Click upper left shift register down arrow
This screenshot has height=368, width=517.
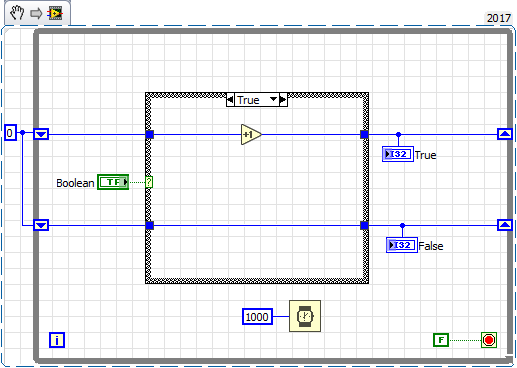[x=41, y=134]
